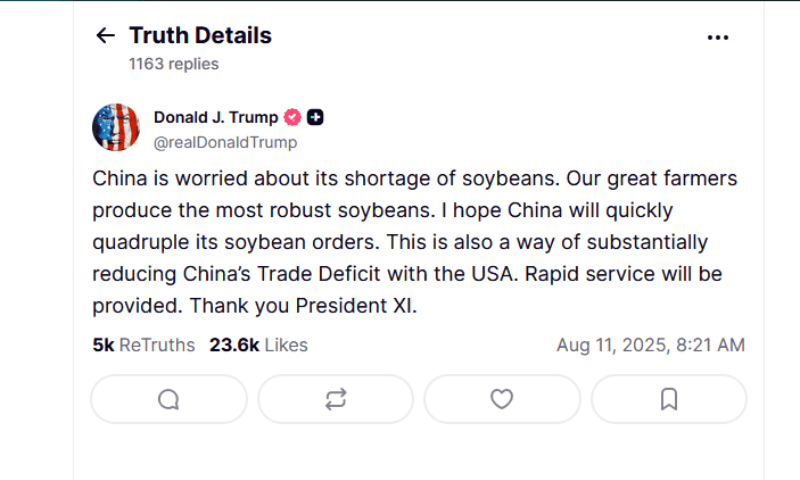The height and width of the screenshot is (480, 800).
Task: Click the Truth Details page heading
Action: pyautogui.click(x=201, y=35)
